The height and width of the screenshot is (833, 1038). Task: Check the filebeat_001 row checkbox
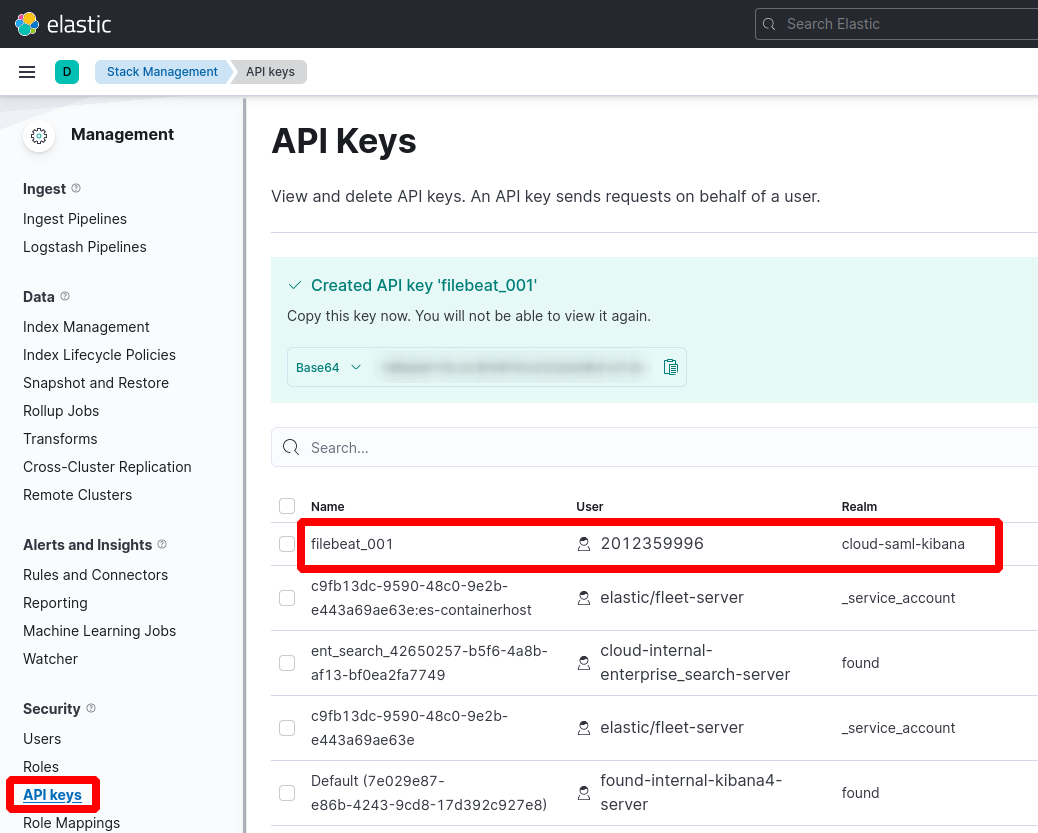287,544
